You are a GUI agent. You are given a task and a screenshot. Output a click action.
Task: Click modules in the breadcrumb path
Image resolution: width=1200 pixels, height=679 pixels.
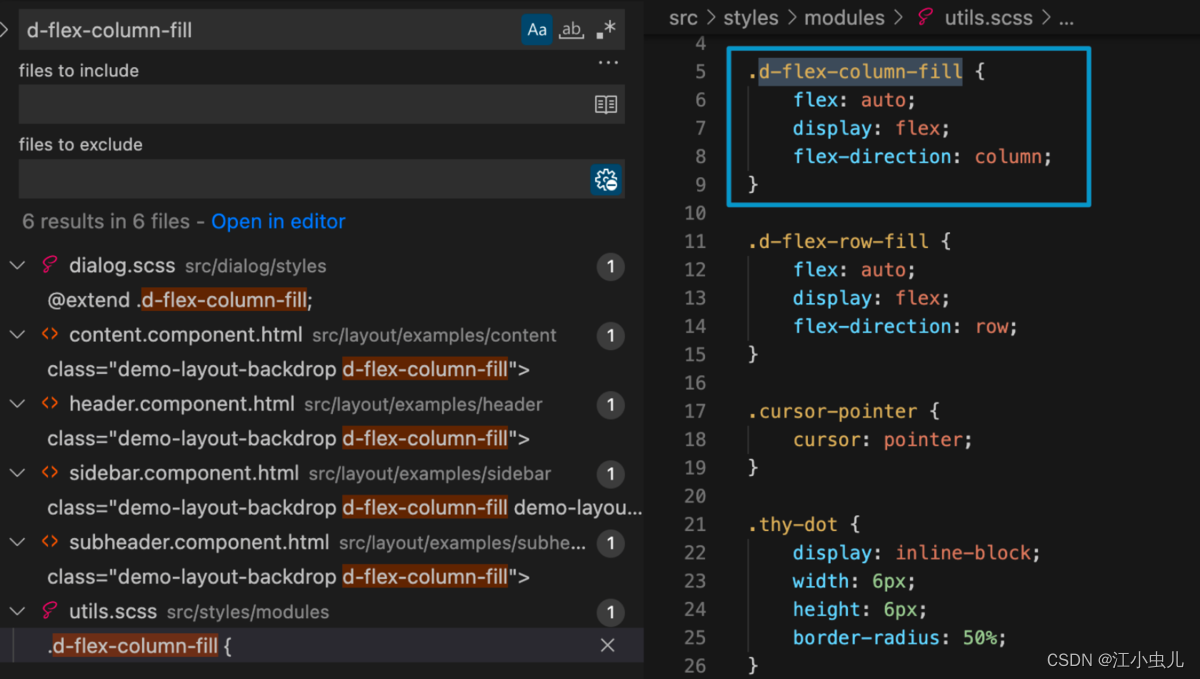point(844,18)
